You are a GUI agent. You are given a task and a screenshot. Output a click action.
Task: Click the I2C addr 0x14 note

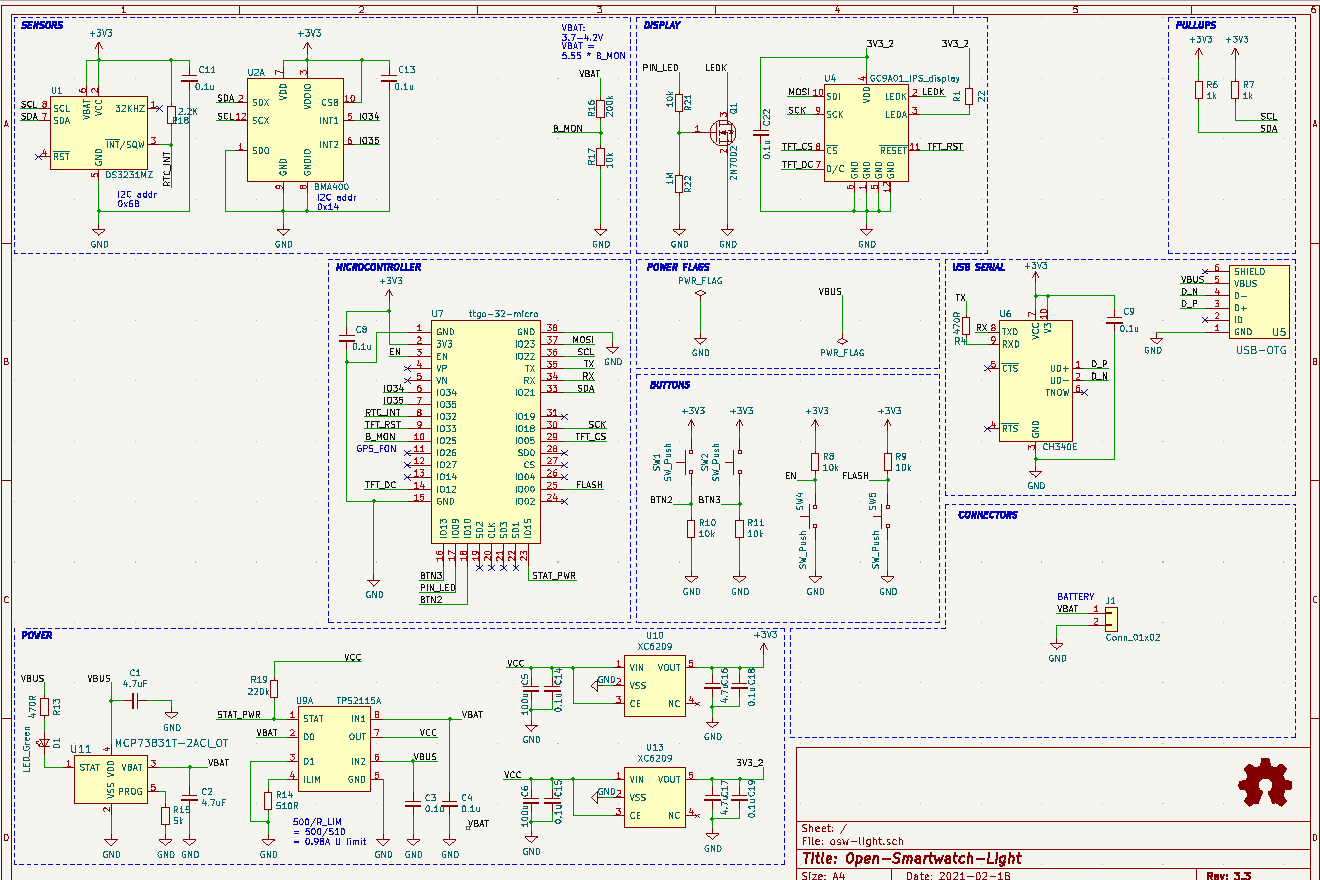pos(337,202)
